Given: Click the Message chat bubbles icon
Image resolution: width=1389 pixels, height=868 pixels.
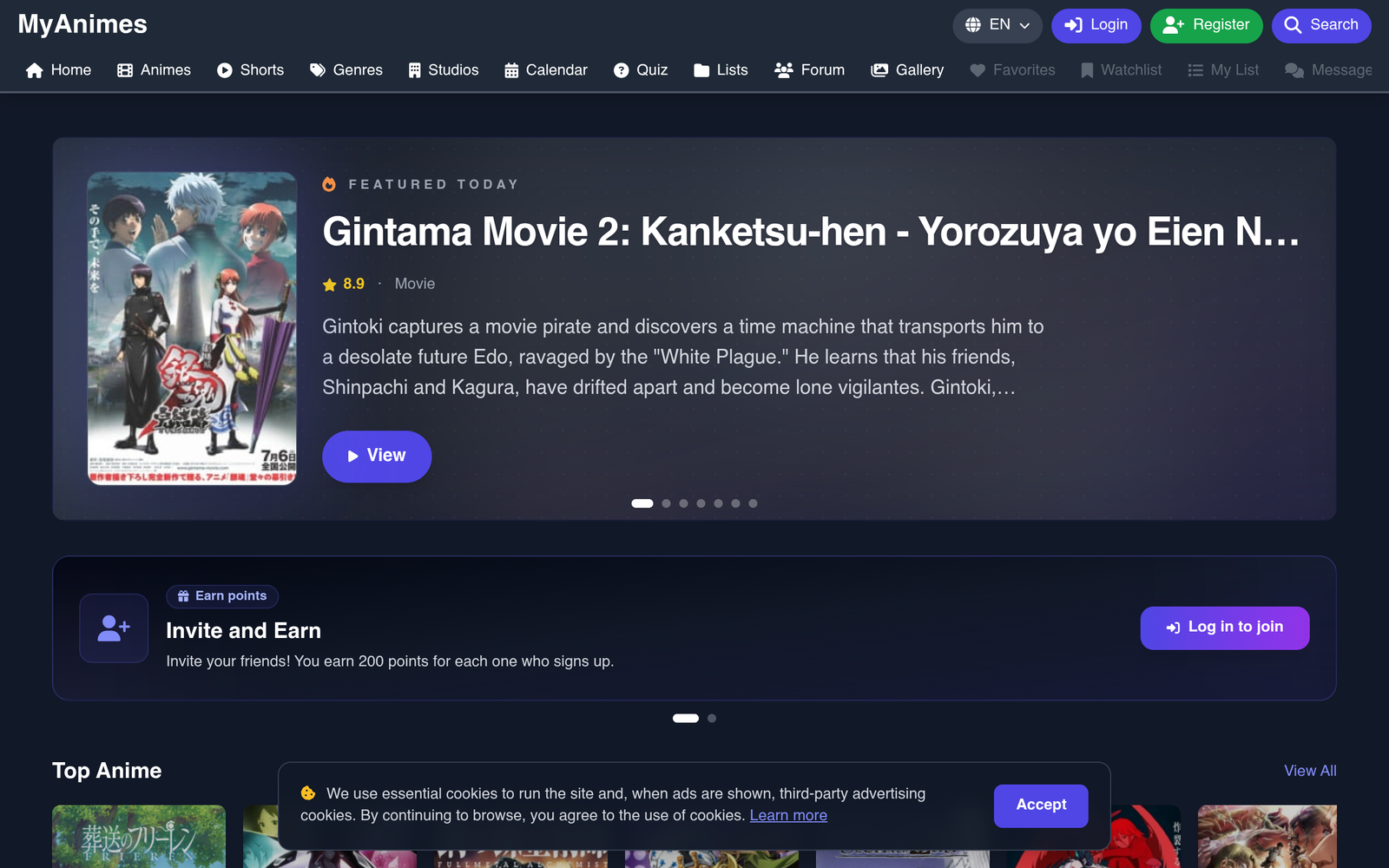Looking at the screenshot, I should 1294,70.
